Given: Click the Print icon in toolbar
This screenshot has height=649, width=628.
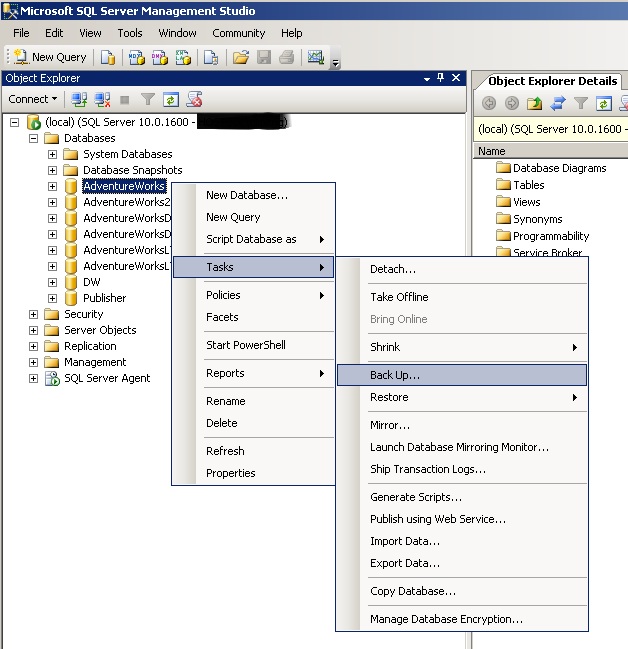Looking at the screenshot, I should pos(286,57).
